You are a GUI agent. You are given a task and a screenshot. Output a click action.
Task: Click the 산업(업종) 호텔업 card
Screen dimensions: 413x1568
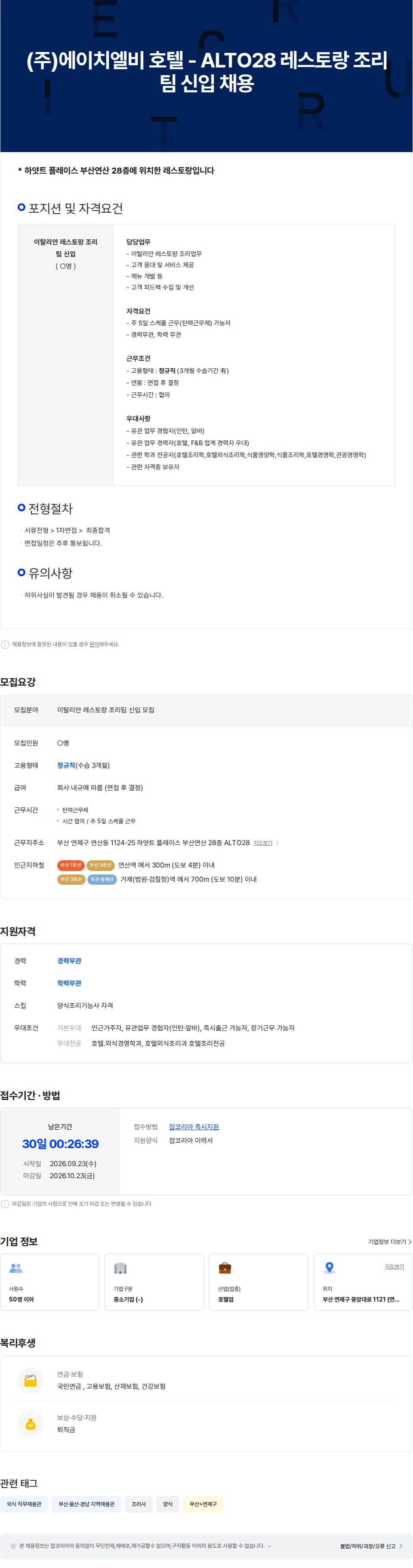[258, 1282]
